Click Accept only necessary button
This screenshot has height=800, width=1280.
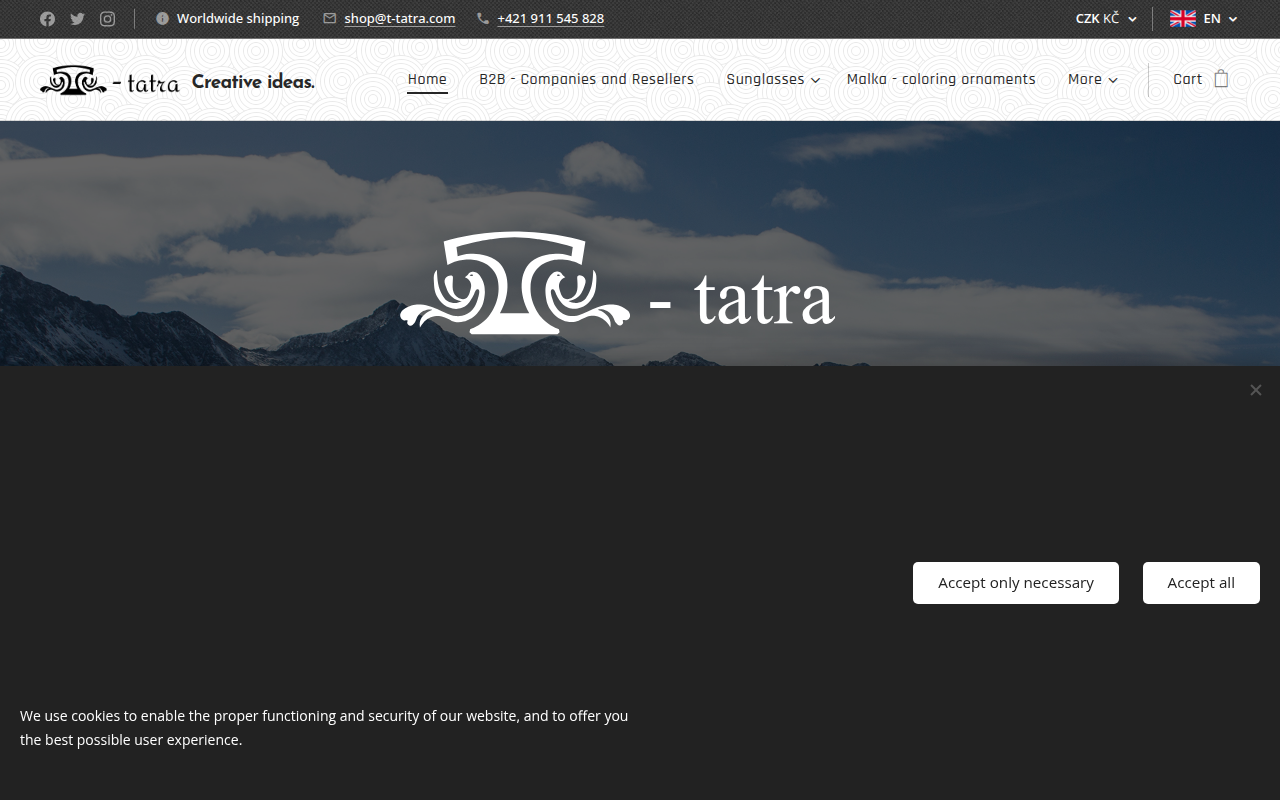click(x=1016, y=583)
